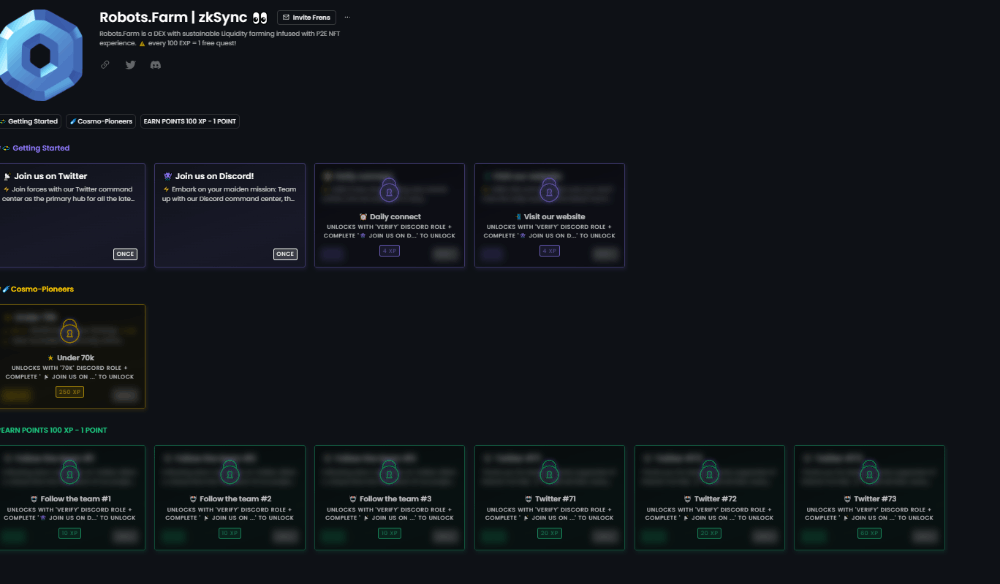This screenshot has height=584, width=1000.
Task: Click ONCE badge on the Discord quest card
Action: pos(285,254)
